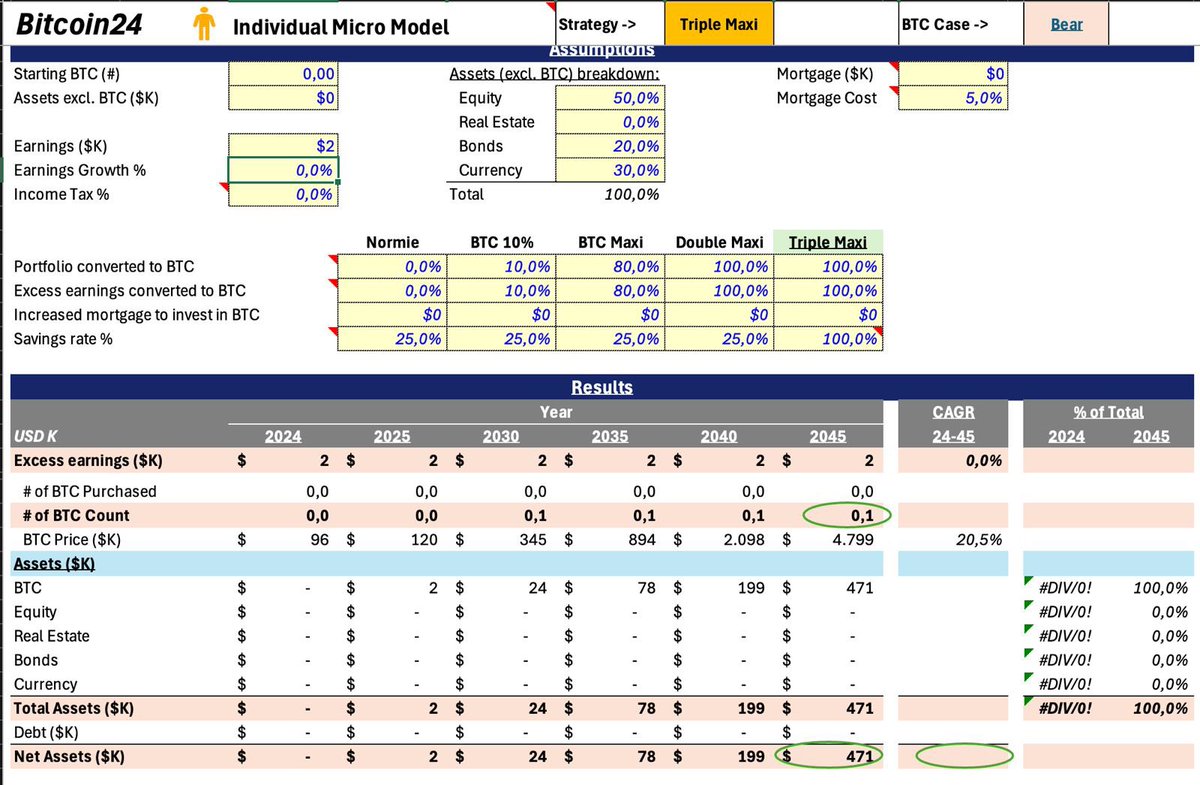
Task: Click the Debt ($K) row label
Action: click(46, 732)
